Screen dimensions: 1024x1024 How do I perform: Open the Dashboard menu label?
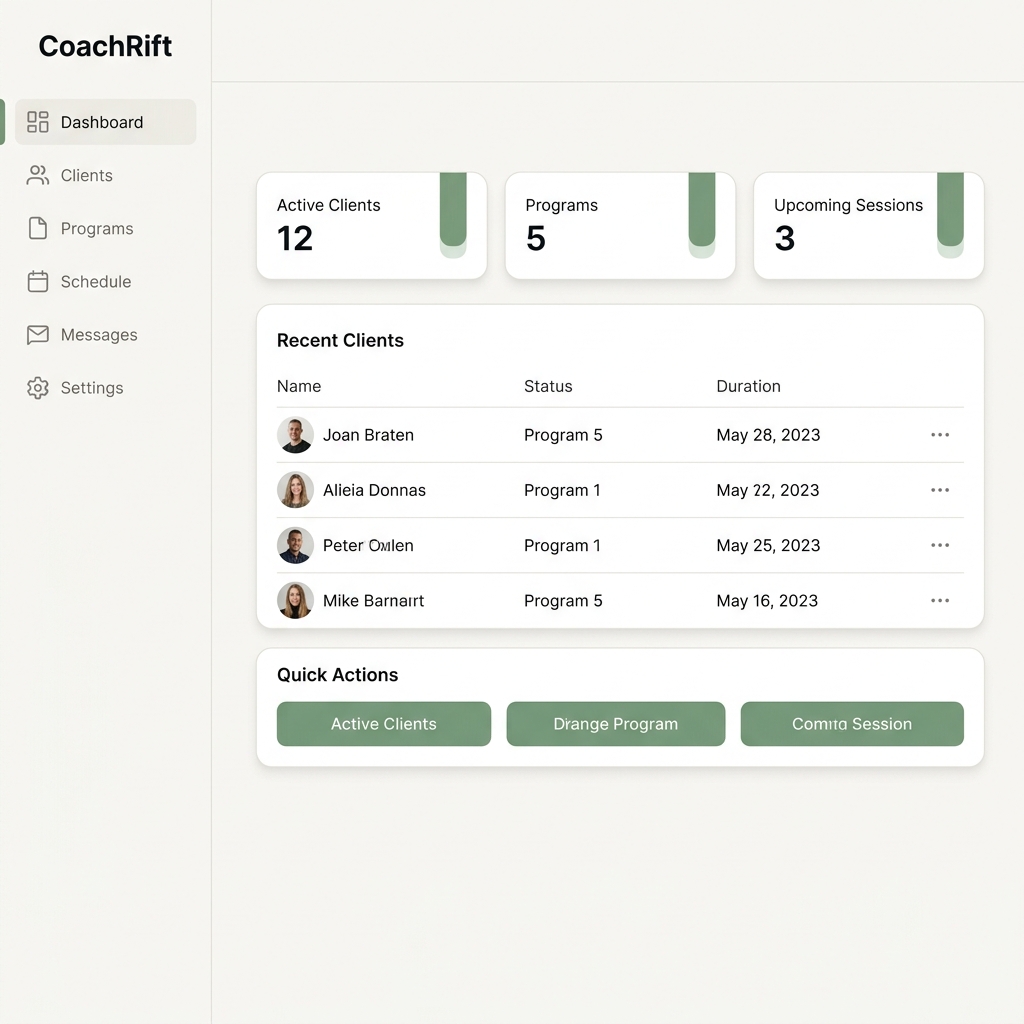click(x=102, y=122)
